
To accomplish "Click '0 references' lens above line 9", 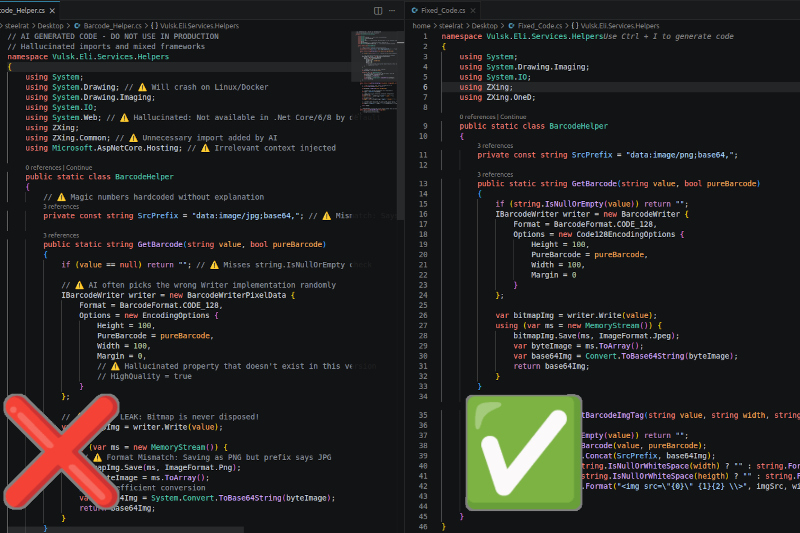I will (477, 117).
